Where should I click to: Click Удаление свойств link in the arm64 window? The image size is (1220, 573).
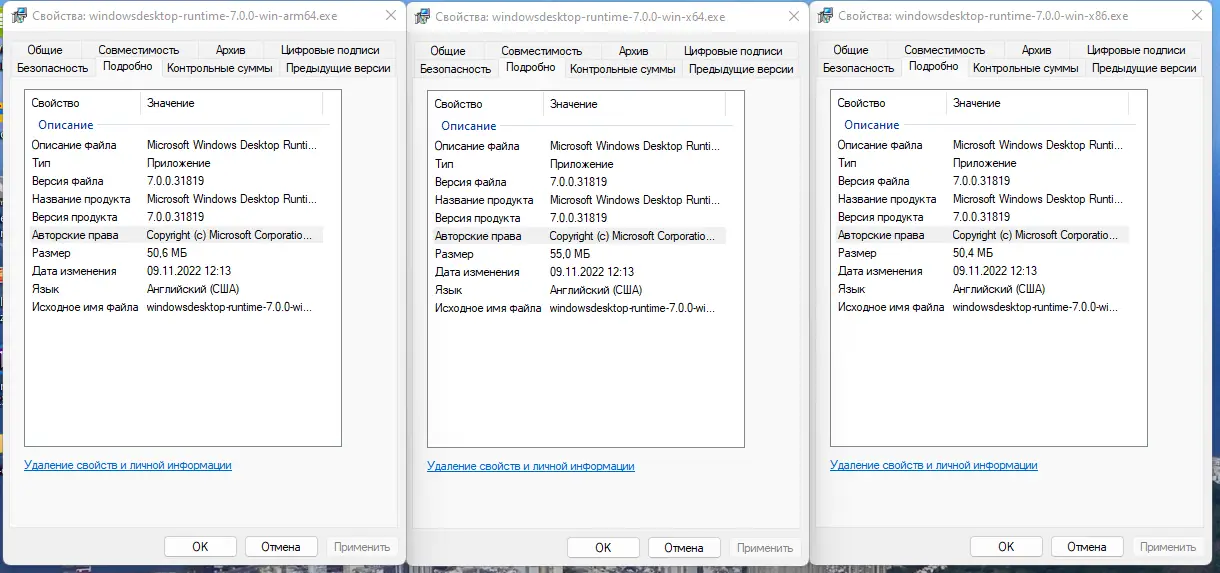click(x=128, y=465)
